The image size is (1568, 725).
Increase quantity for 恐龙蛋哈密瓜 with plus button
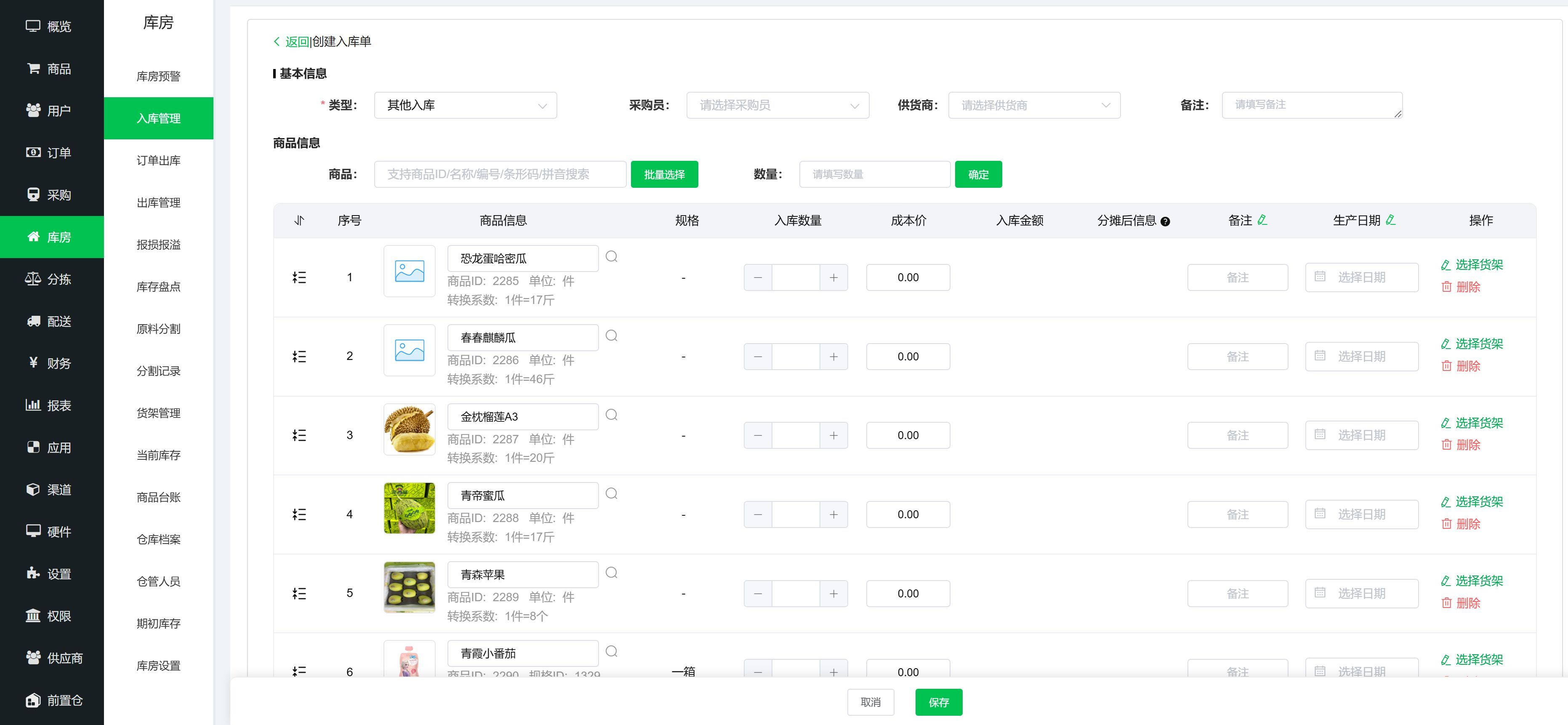point(833,277)
